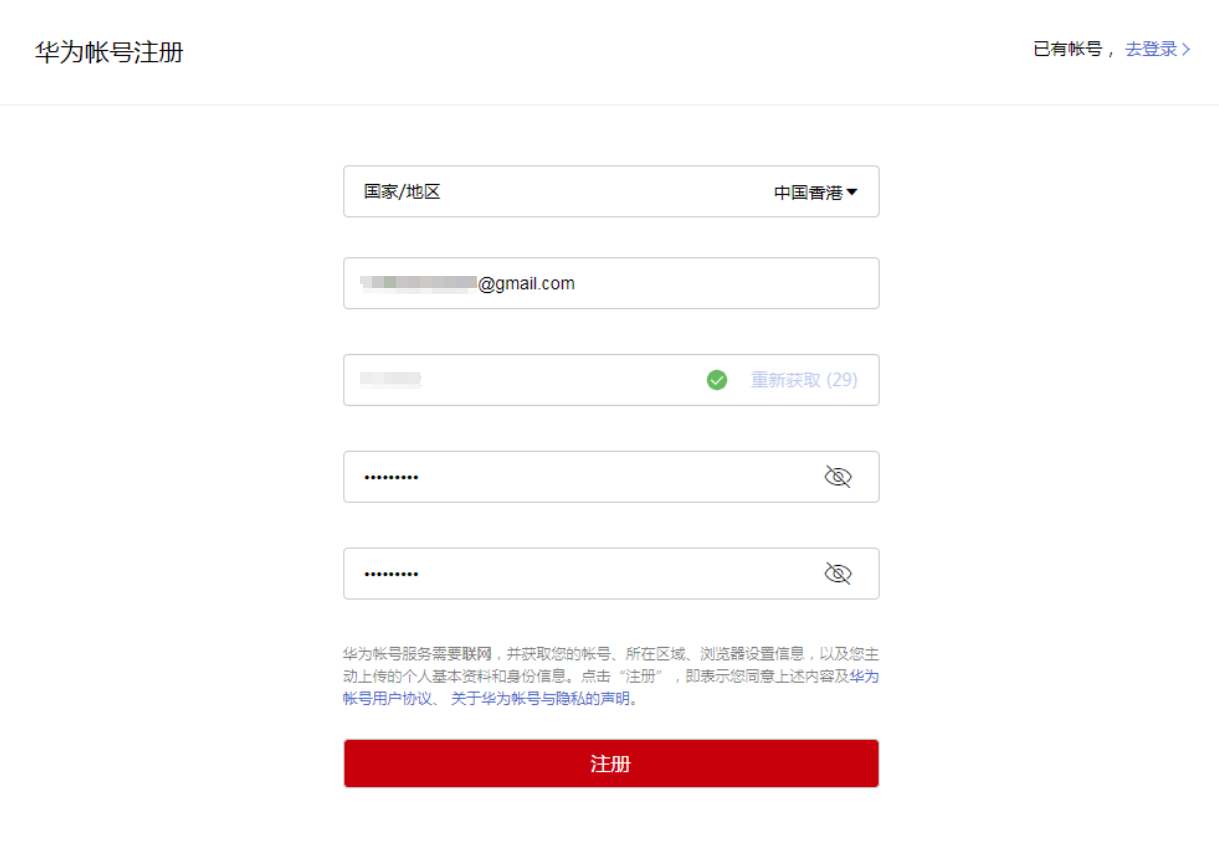Click the blurred email username portion
Screen dimensions: 1219x858
[x=419, y=283]
